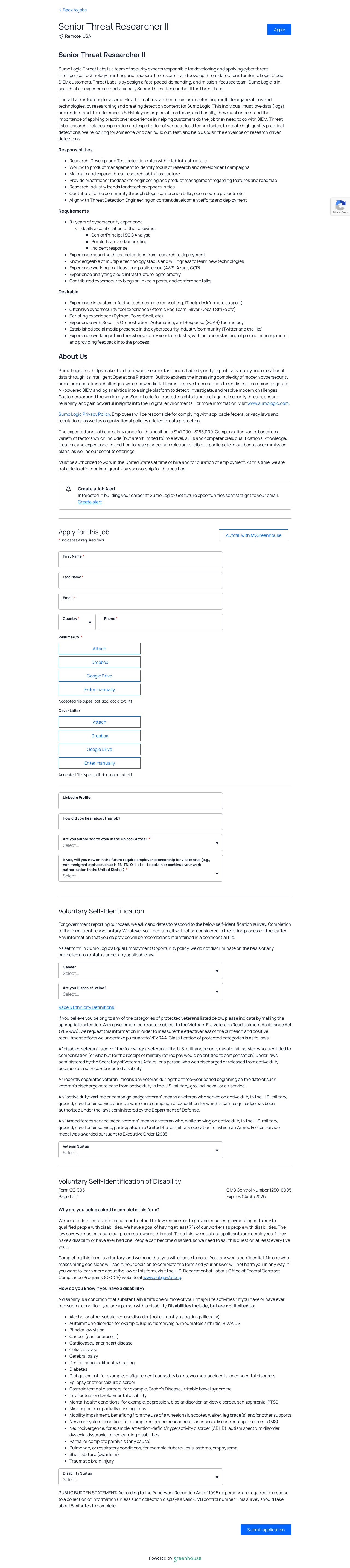The height and width of the screenshot is (1568, 350).
Task: Open the Veteran Status dropdown
Action: pos(140,1149)
